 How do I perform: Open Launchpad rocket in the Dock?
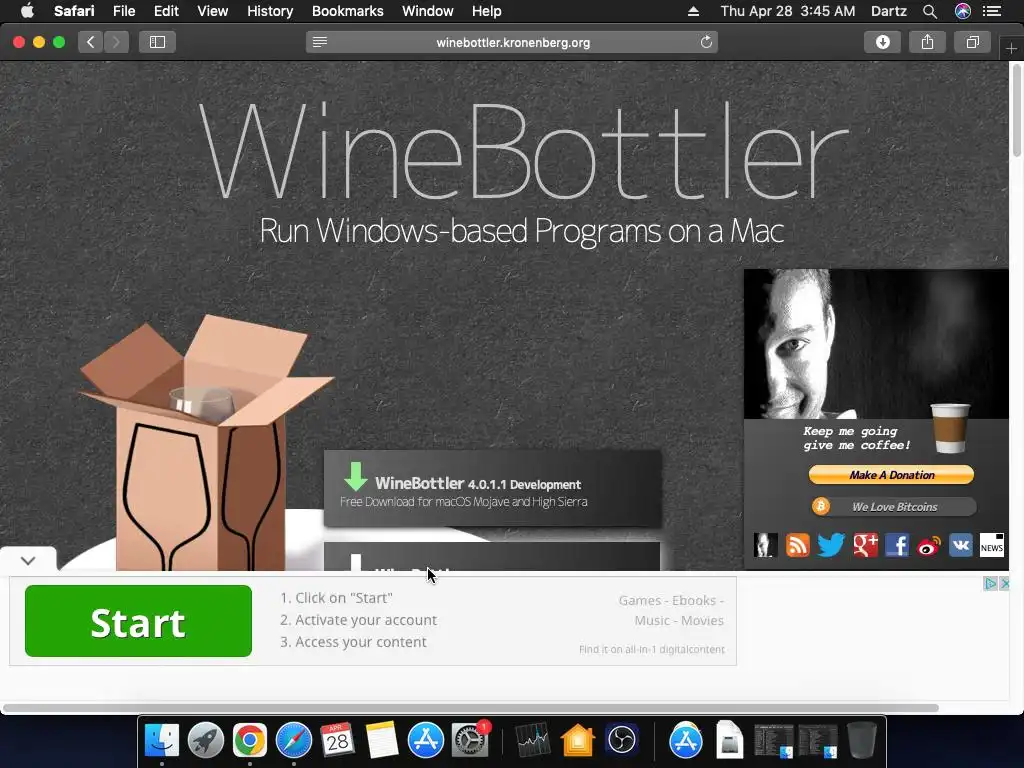click(206, 741)
